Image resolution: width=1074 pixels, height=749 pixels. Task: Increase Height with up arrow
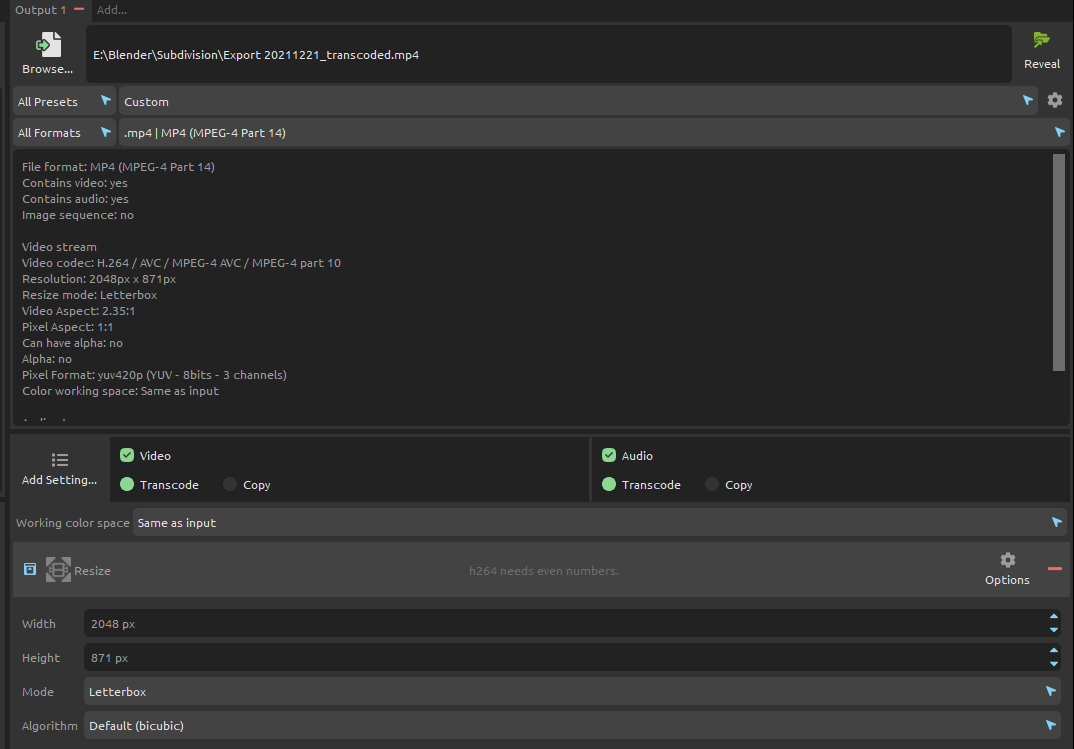pyautogui.click(x=1053, y=650)
